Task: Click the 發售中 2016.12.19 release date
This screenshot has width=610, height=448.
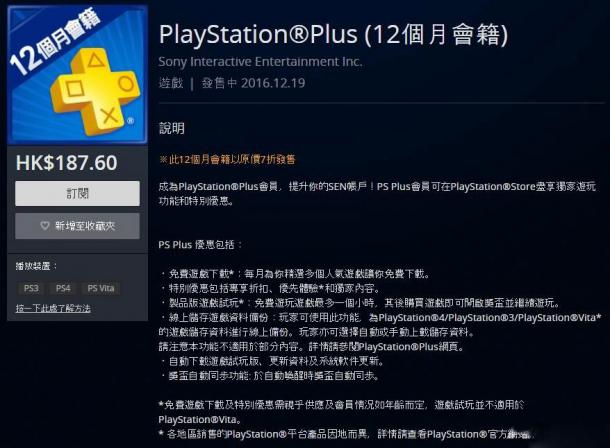Action: 253,83
